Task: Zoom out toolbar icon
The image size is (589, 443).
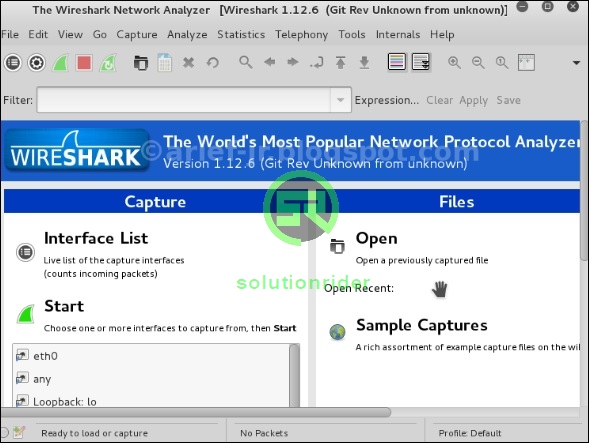Action: 478,62
